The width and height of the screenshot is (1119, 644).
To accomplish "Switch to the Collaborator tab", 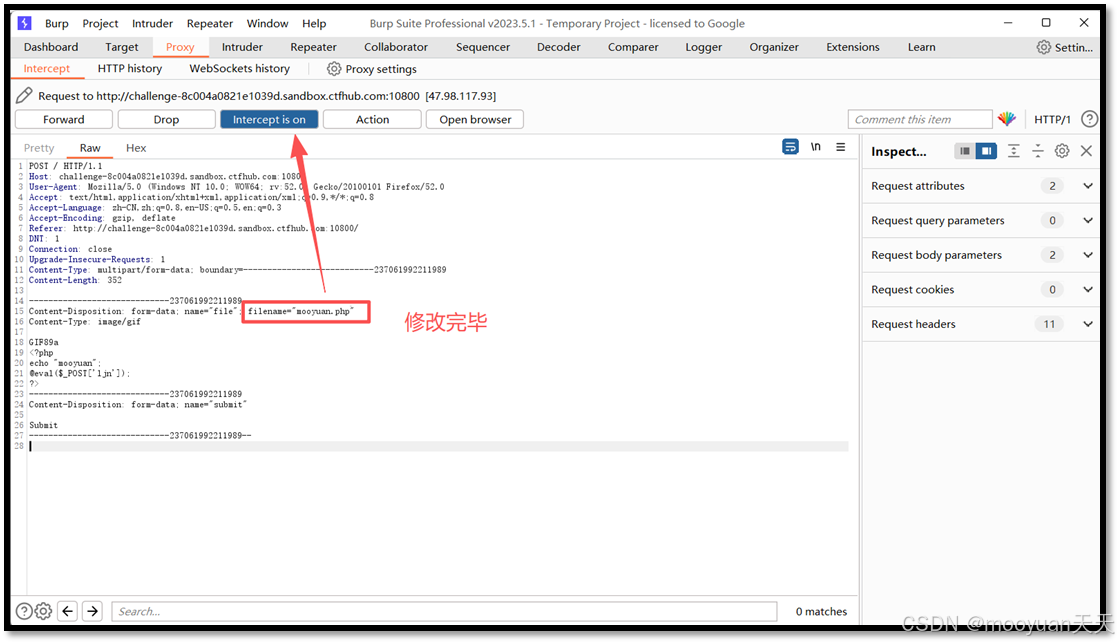I will pyautogui.click(x=396, y=47).
